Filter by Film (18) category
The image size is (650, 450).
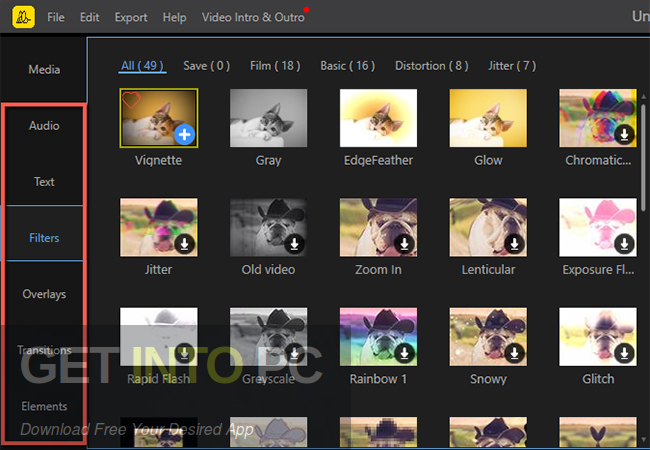275,66
